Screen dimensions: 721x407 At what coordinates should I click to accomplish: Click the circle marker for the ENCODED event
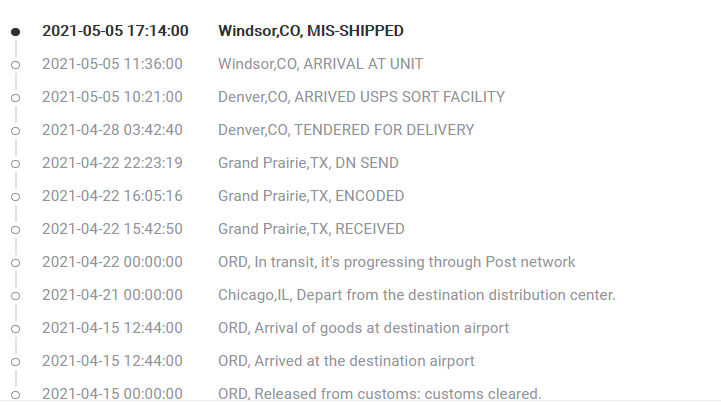click(x=15, y=197)
